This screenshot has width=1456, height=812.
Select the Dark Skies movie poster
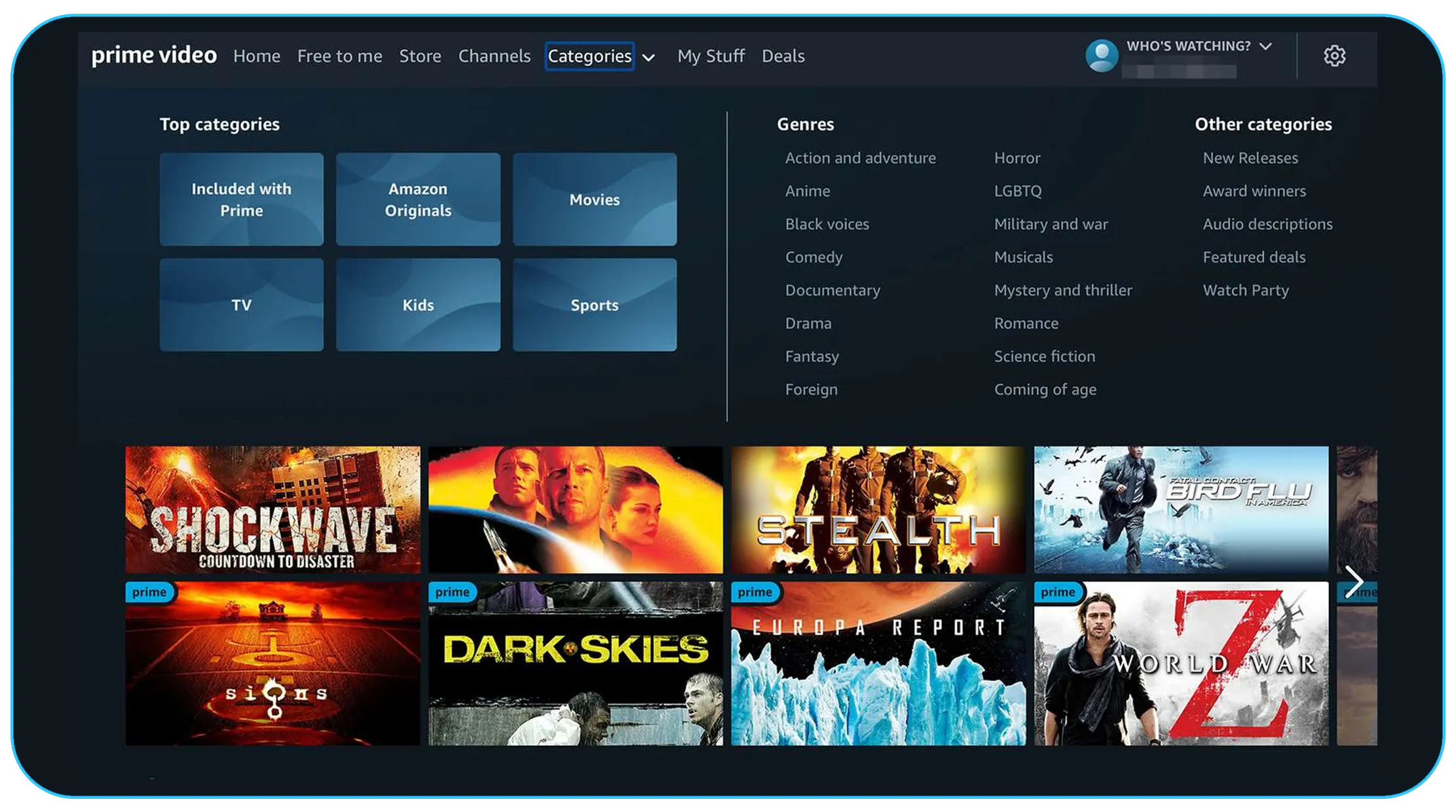575,663
